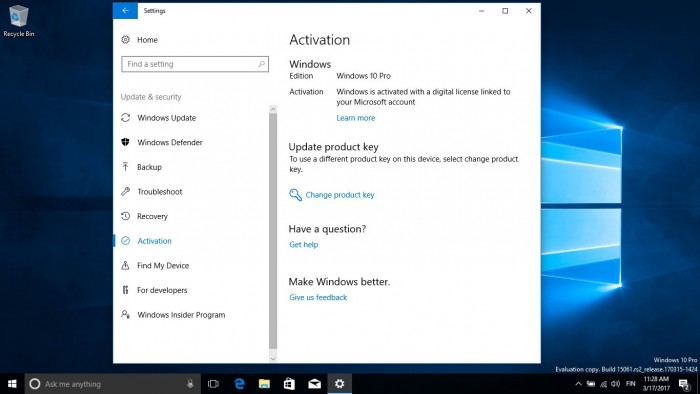
Task: Click the Windows 10 Pro edition text
Action: 363,76
